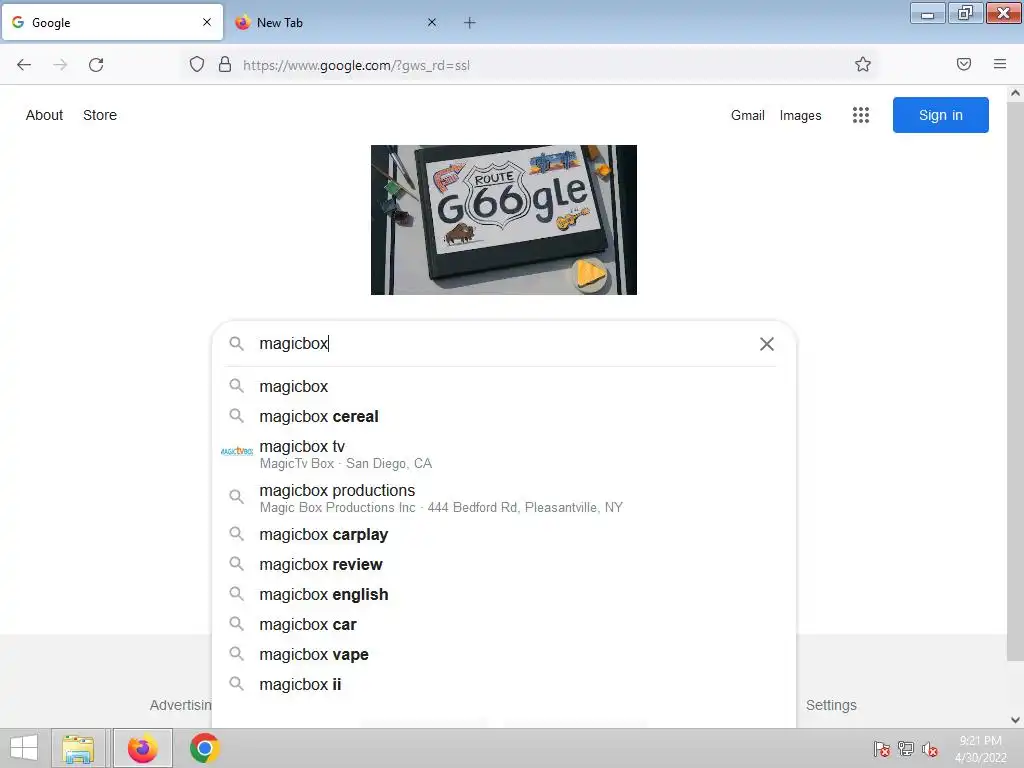Pick the magicbox car suggestion
The width and height of the screenshot is (1024, 768).
tap(504, 625)
